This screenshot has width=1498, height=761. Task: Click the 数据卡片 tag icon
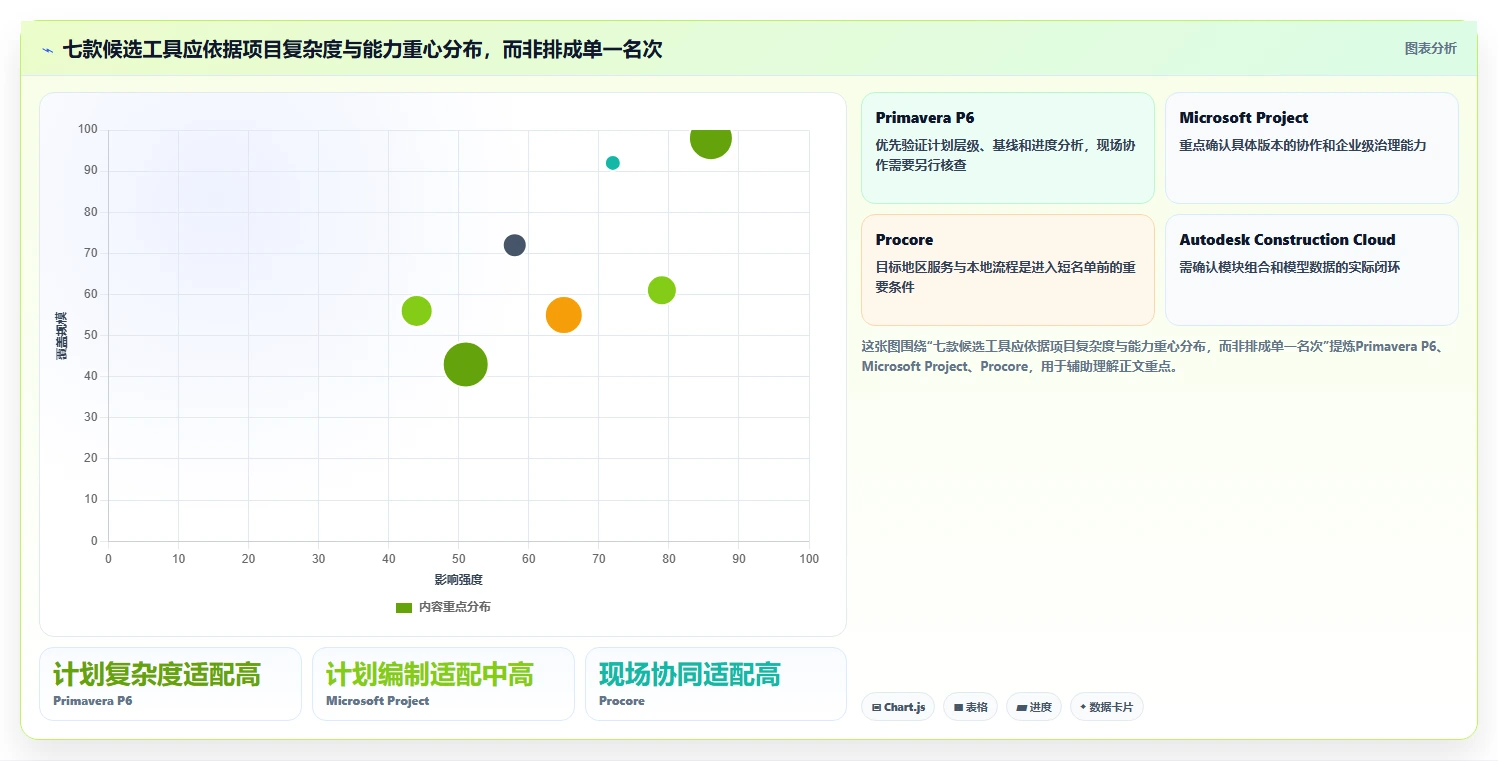point(1082,707)
